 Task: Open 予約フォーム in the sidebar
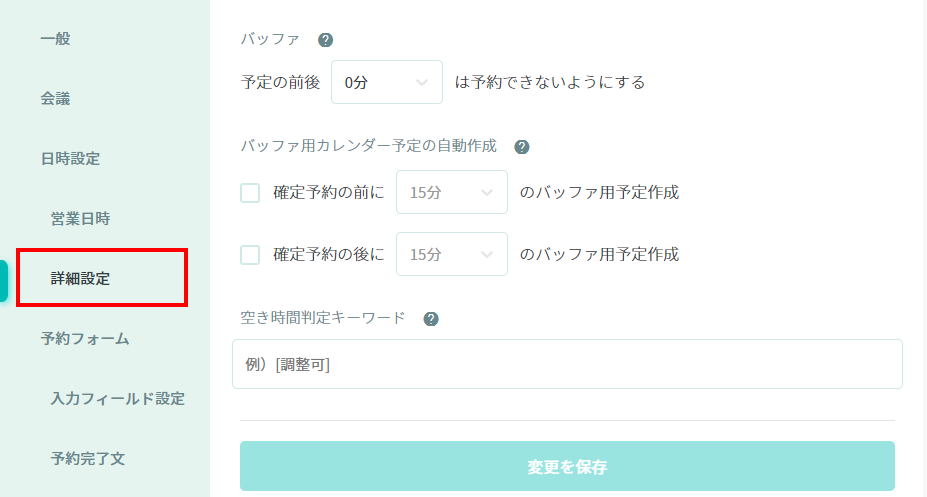point(85,338)
